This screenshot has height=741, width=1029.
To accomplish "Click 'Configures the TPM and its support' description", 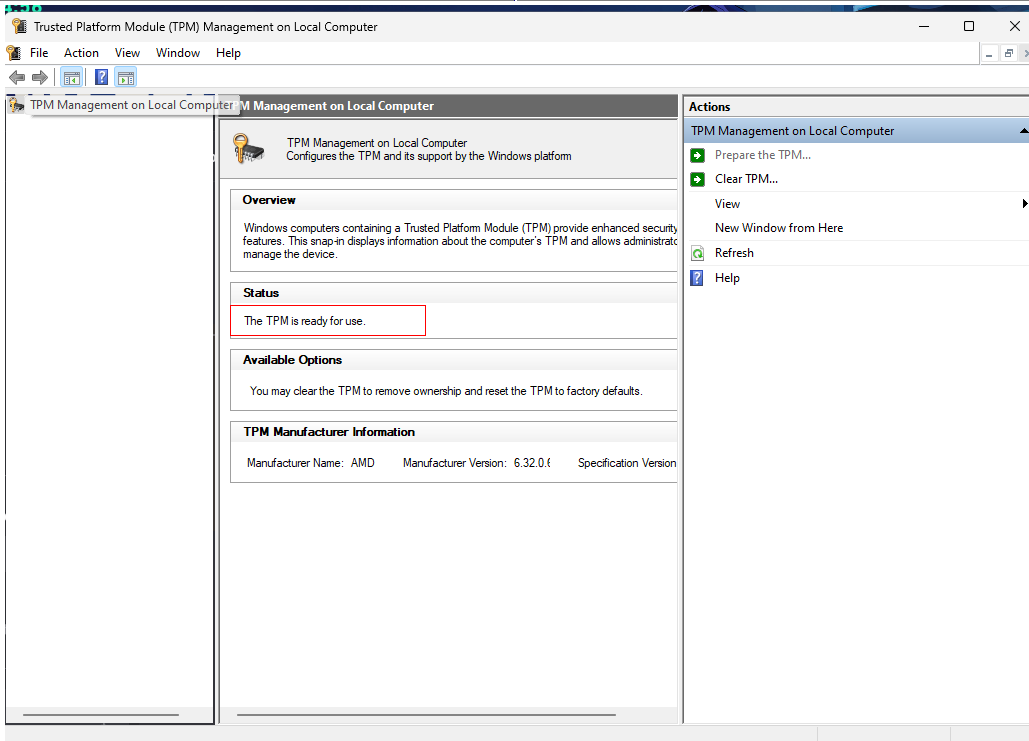I will pos(429,156).
